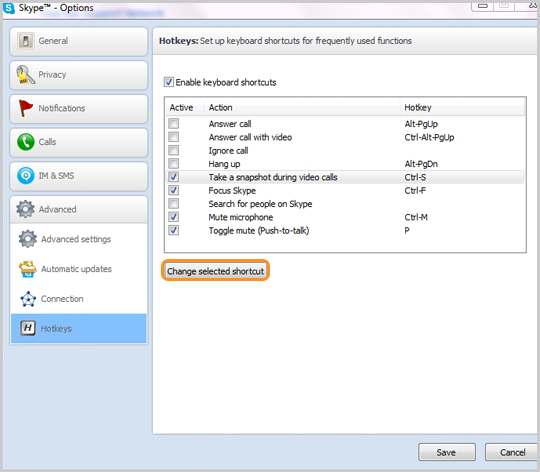
Task: Click the Notifications red flag icon
Action: click(25, 108)
